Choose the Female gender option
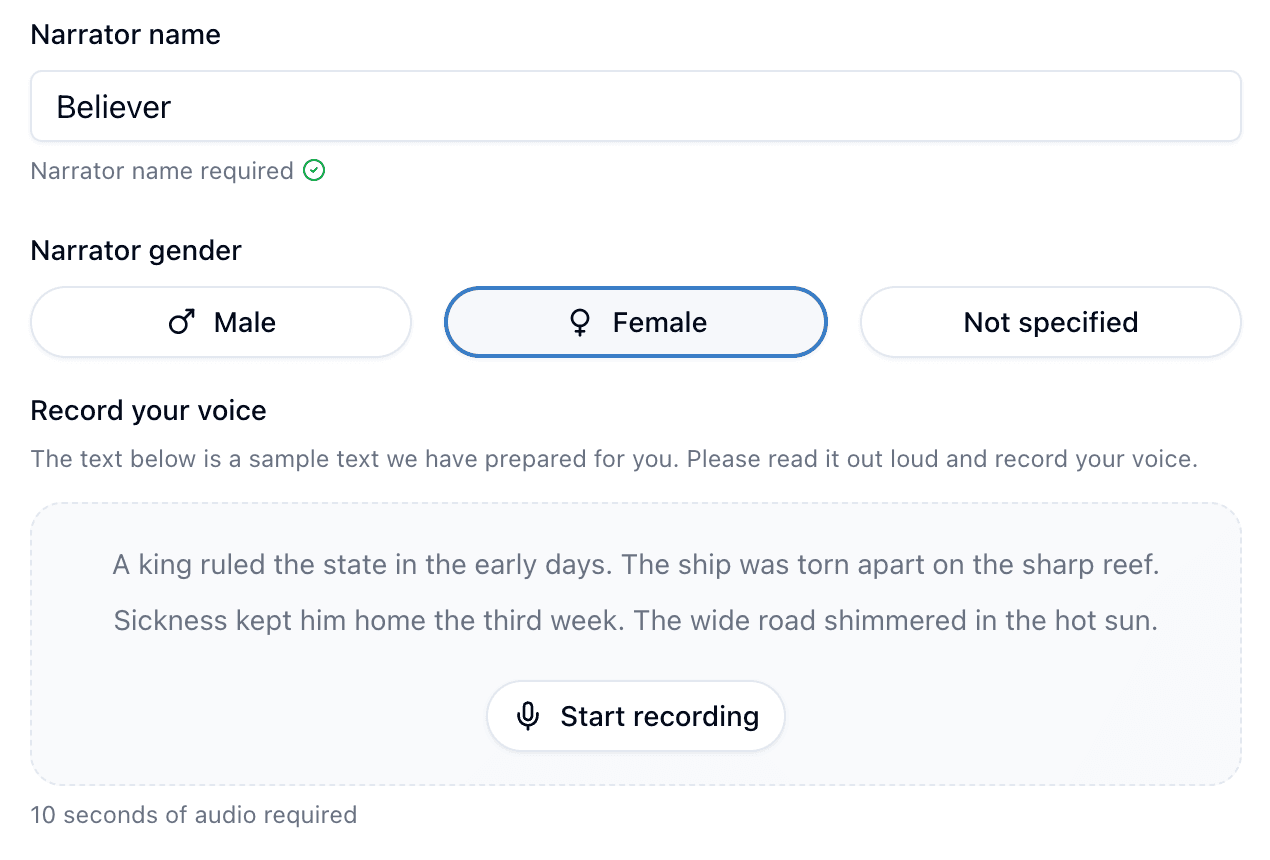The width and height of the screenshot is (1270, 860). click(636, 322)
